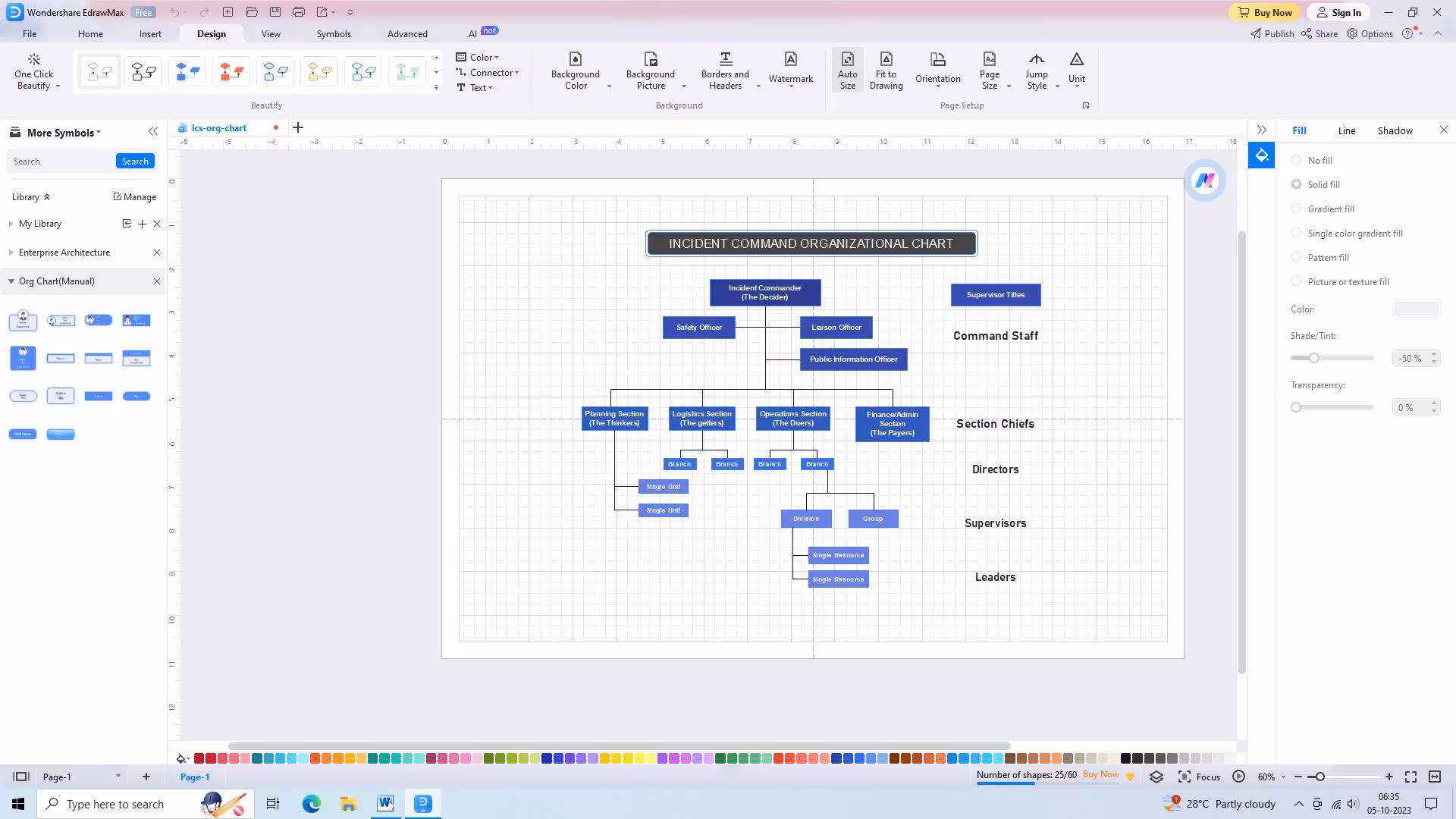Click the Fit to Drawing icon
This screenshot has height=819, width=1456.
point(886,60)
